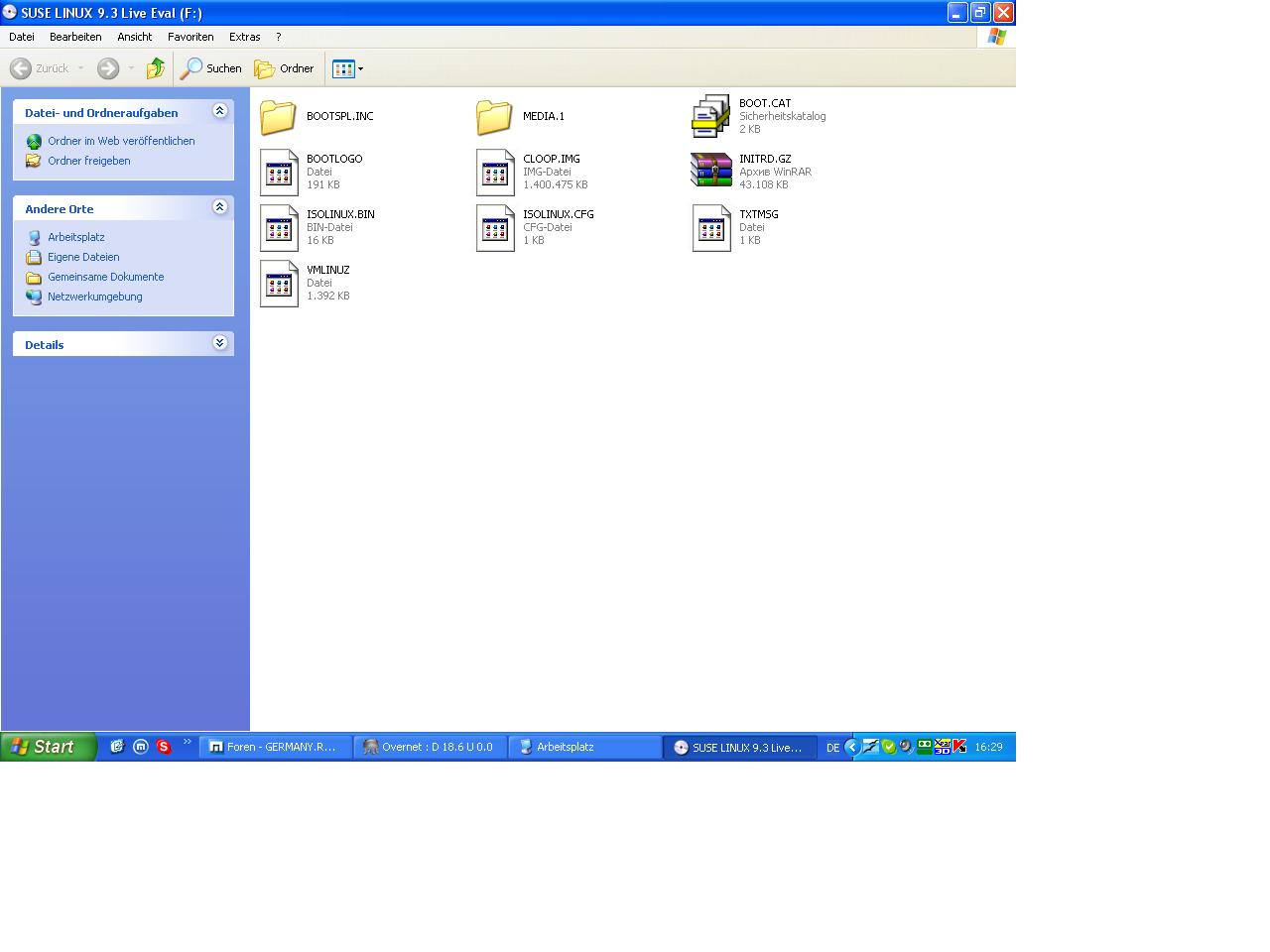Launch the red 'S' quick launch icon
This screenshot has height=952, width=1270.
point(164,747)
